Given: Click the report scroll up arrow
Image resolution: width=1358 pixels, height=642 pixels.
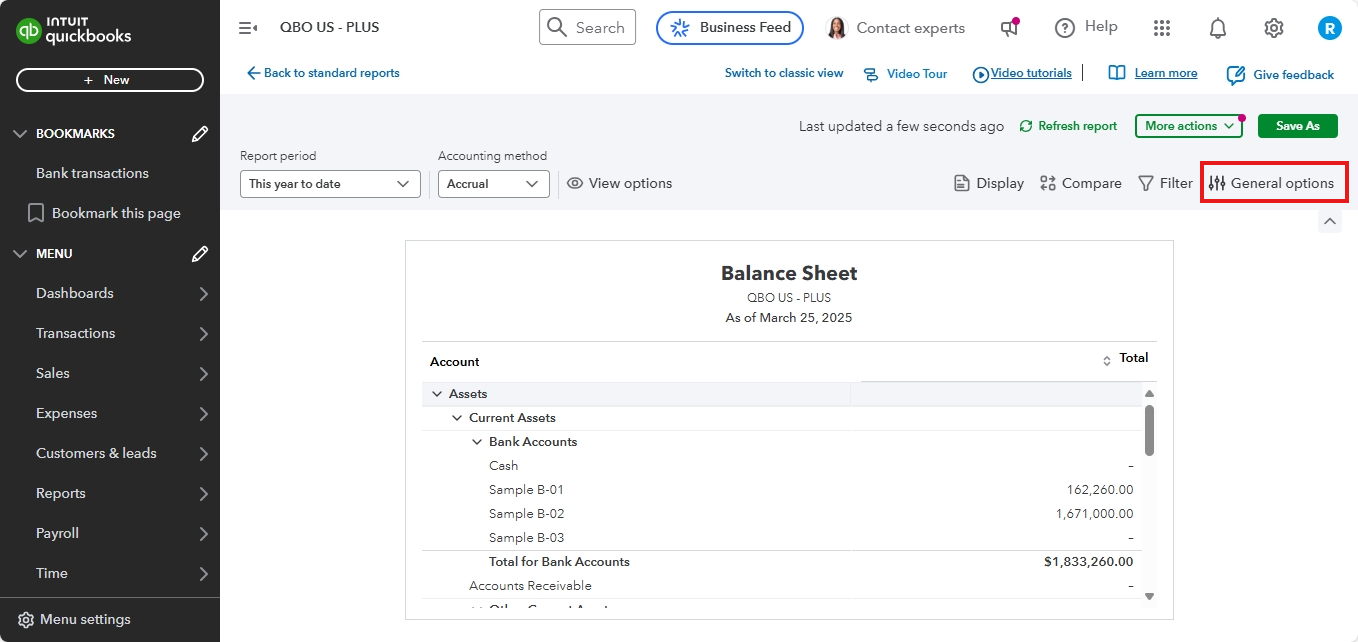Looking at the screenshot, I should coord(1149,394).
